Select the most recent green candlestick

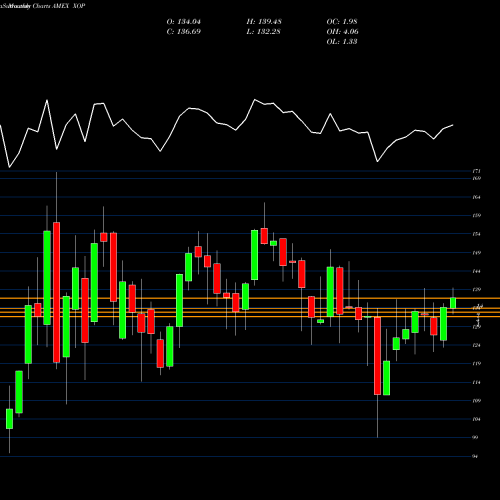click(453, 303)
